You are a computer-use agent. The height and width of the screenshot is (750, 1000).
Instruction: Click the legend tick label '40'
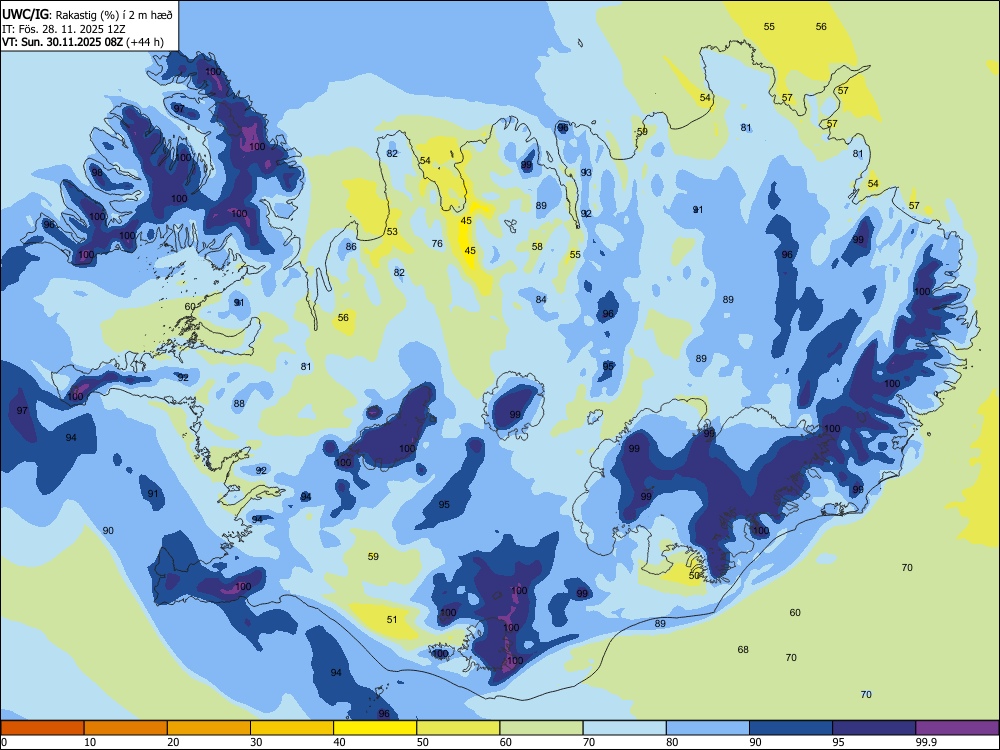coord(339,742)
